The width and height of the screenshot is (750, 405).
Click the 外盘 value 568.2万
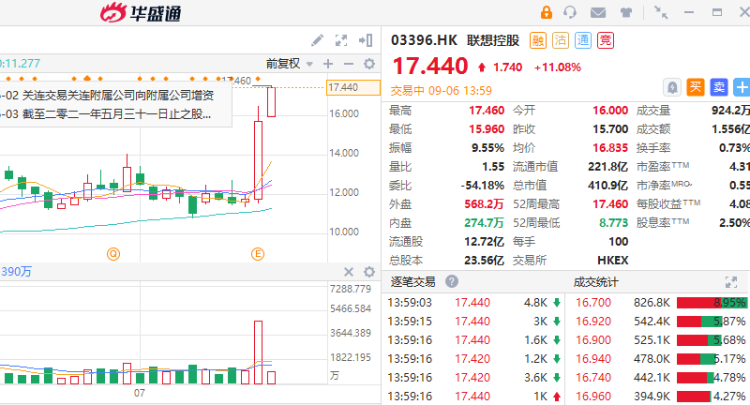[484, 204]
